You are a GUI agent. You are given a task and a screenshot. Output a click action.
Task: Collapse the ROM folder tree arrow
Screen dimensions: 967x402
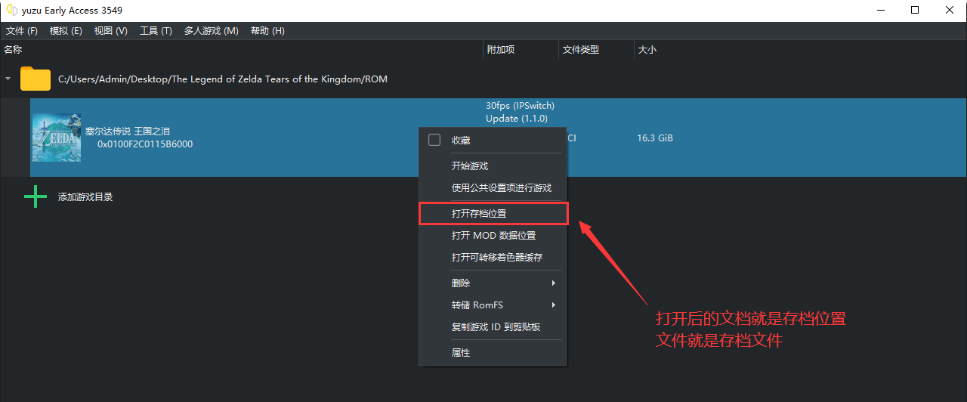click(7, 79)
